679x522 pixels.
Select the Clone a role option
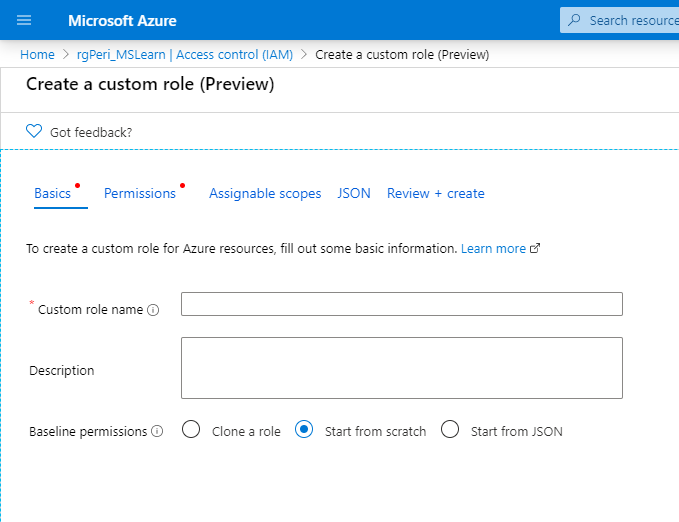click(x=192, y=430)
